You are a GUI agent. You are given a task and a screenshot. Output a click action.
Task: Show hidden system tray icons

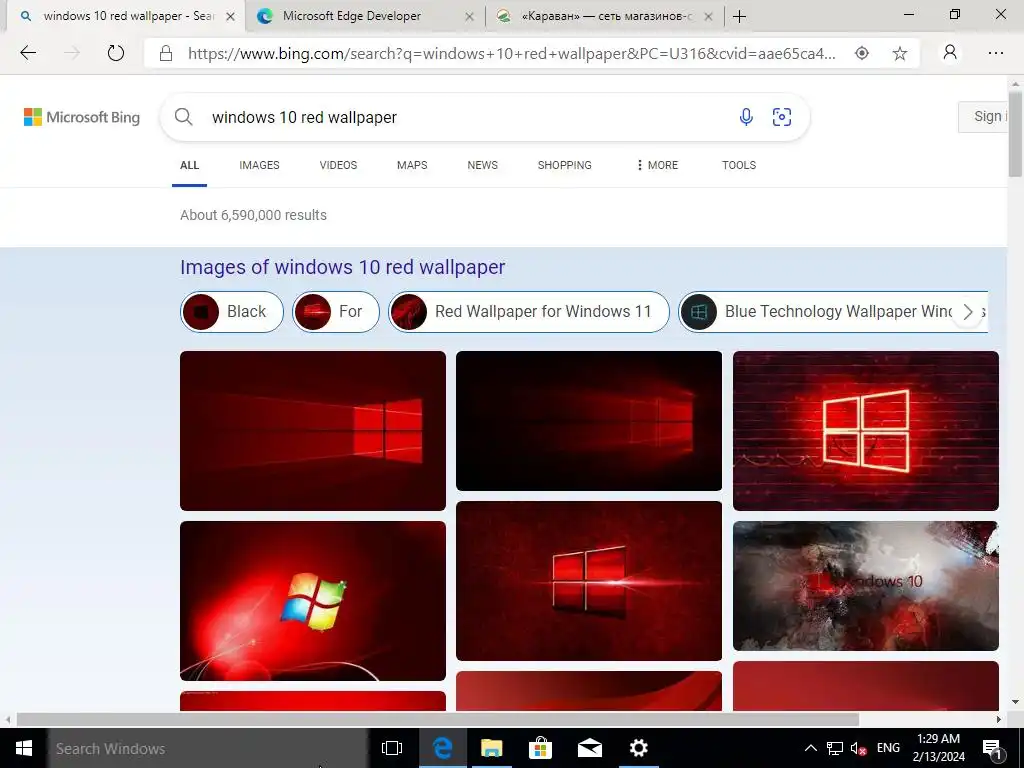(810, 748)
